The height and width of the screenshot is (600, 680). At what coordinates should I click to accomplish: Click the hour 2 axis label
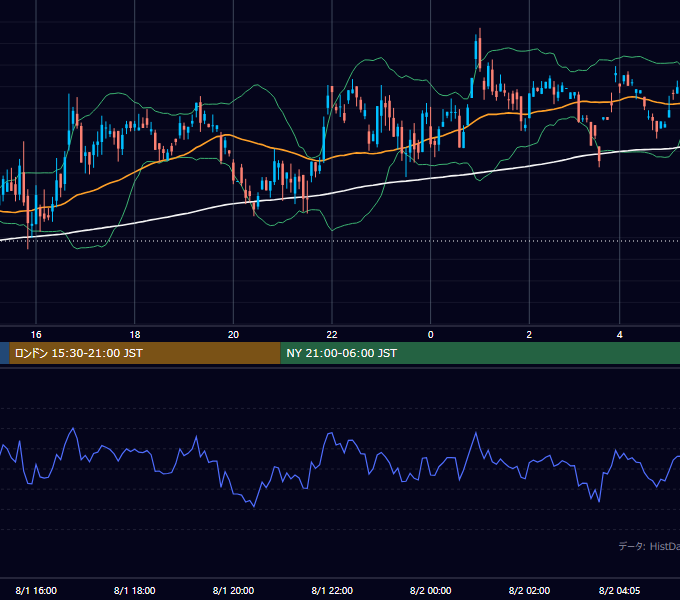point(529,335)
